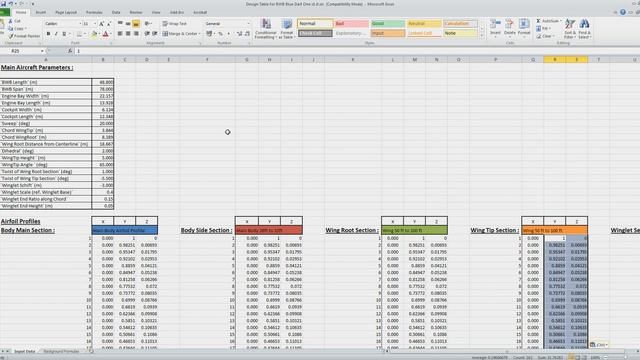Screen dimensions: 640x360
Task: Switch to the Insert ribbon tab
Action: pos(41,12)
